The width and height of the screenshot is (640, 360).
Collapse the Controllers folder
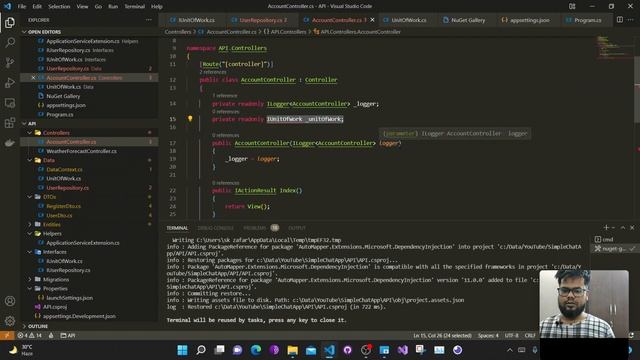click(x=30, y=133)
